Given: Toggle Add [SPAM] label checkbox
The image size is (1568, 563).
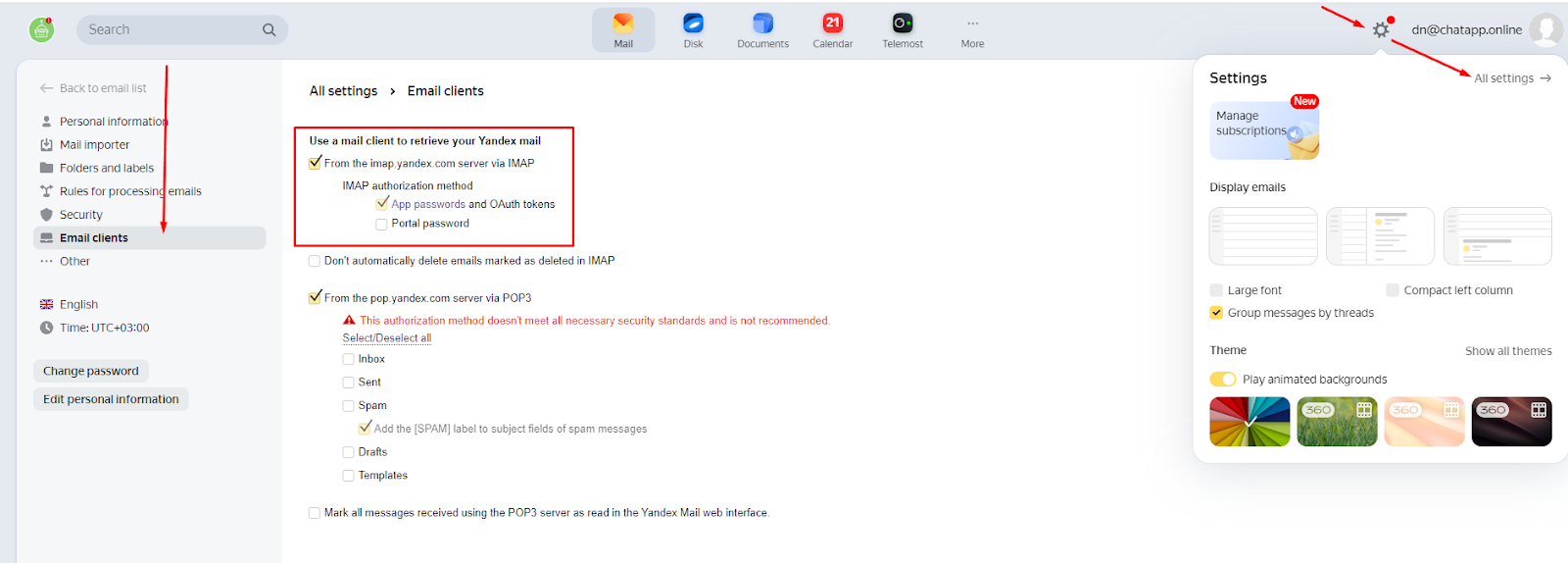Looking at the screenshot, I should (x=365, y=429).
